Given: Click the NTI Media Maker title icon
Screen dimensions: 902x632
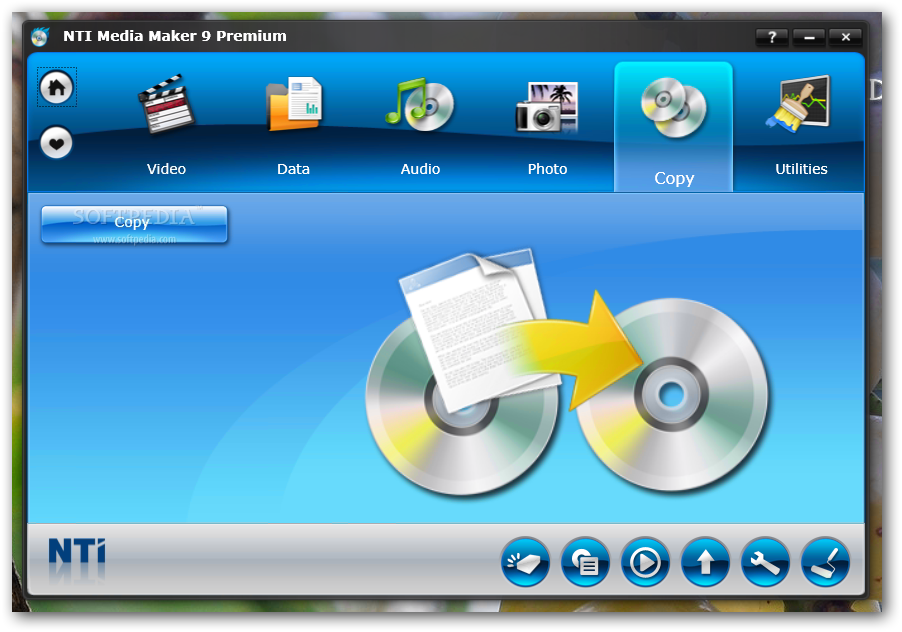Looking at the screenshot, I should tap(40, 37).
